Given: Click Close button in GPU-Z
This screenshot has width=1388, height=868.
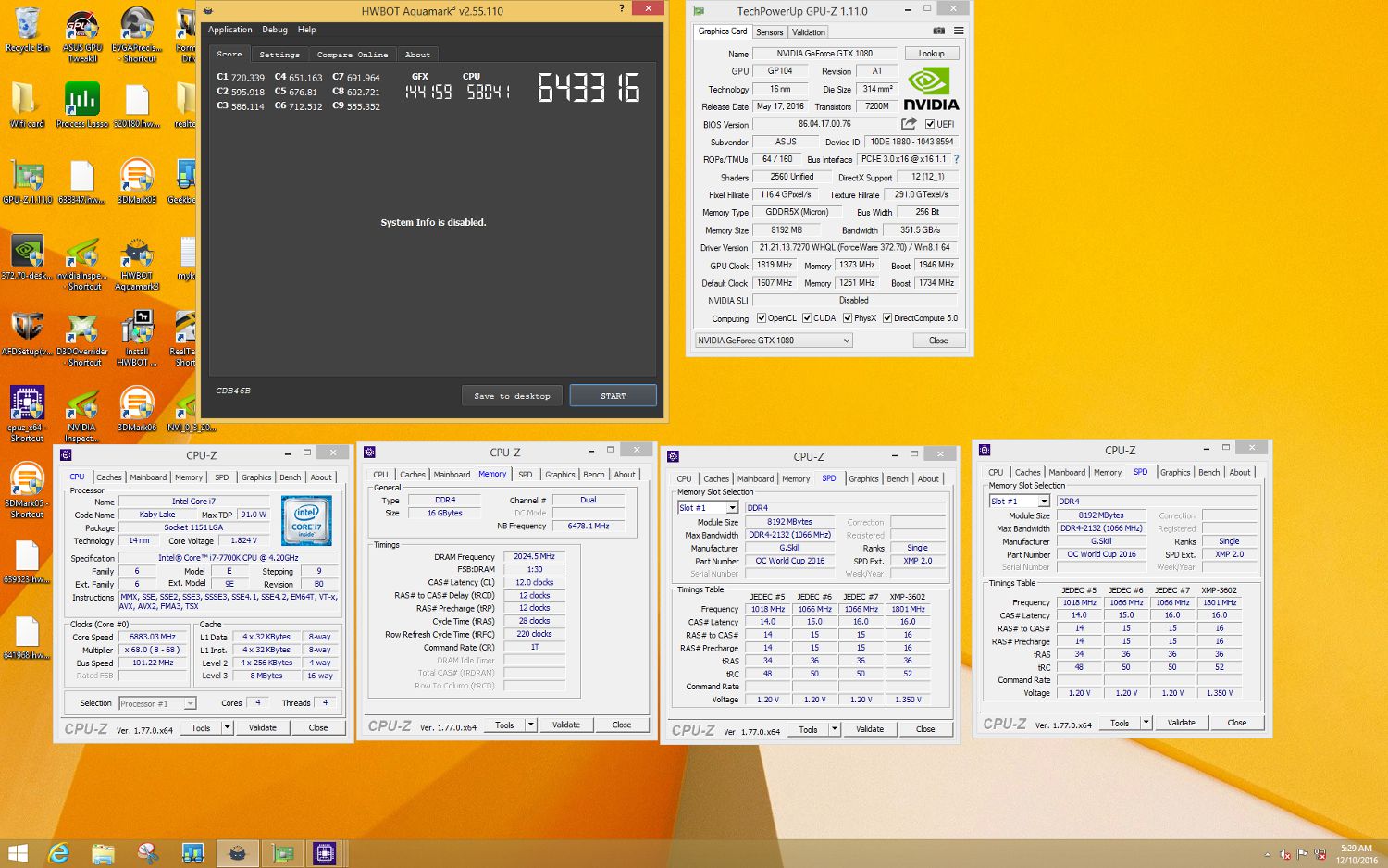Looking at the screenshot, I should point(938,341).
